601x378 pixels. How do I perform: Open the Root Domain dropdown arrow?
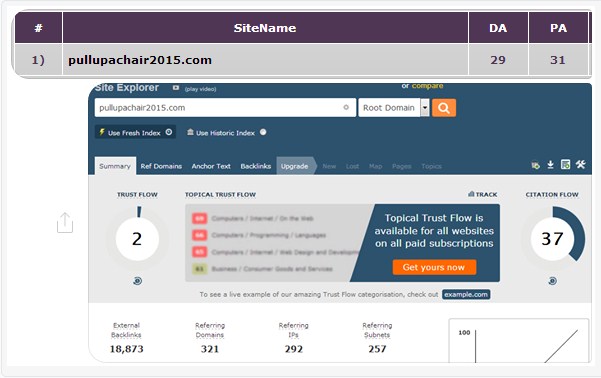[x=425, y=108]
